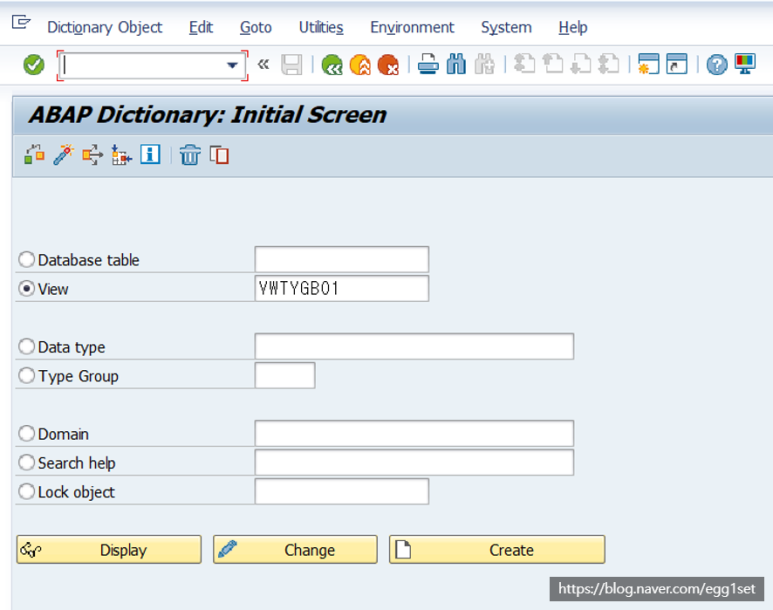Click the Lock object input field

point(342,492)
